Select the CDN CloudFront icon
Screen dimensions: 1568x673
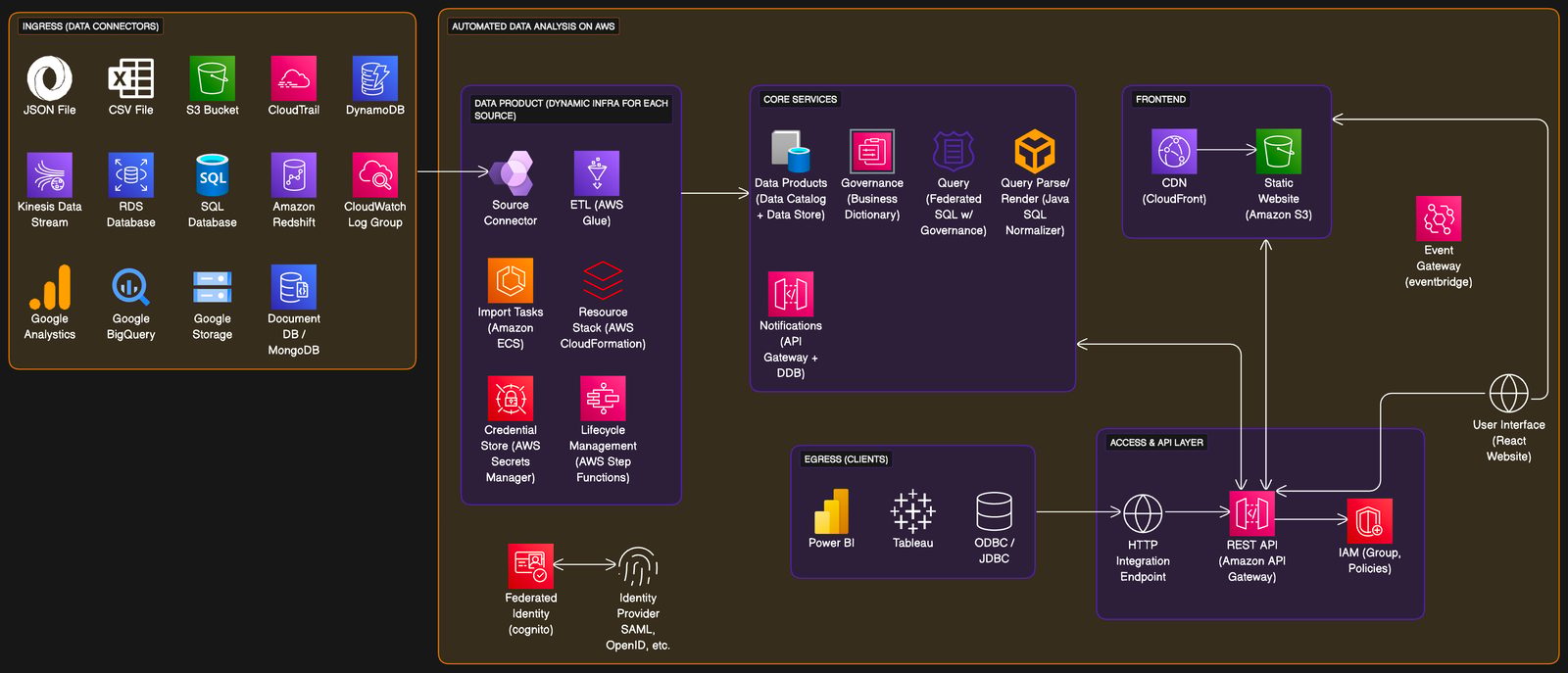click(x=1174, y=152)
